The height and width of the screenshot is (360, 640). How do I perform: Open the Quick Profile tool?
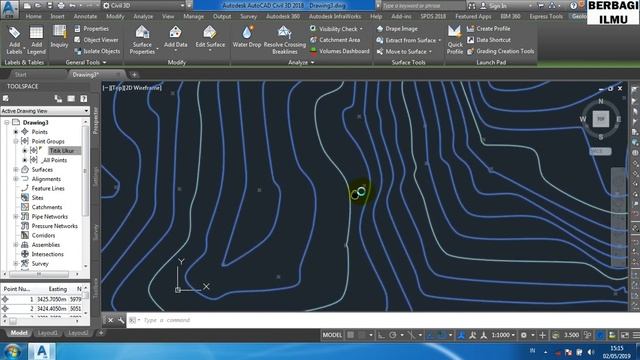[x=455, y=40]
